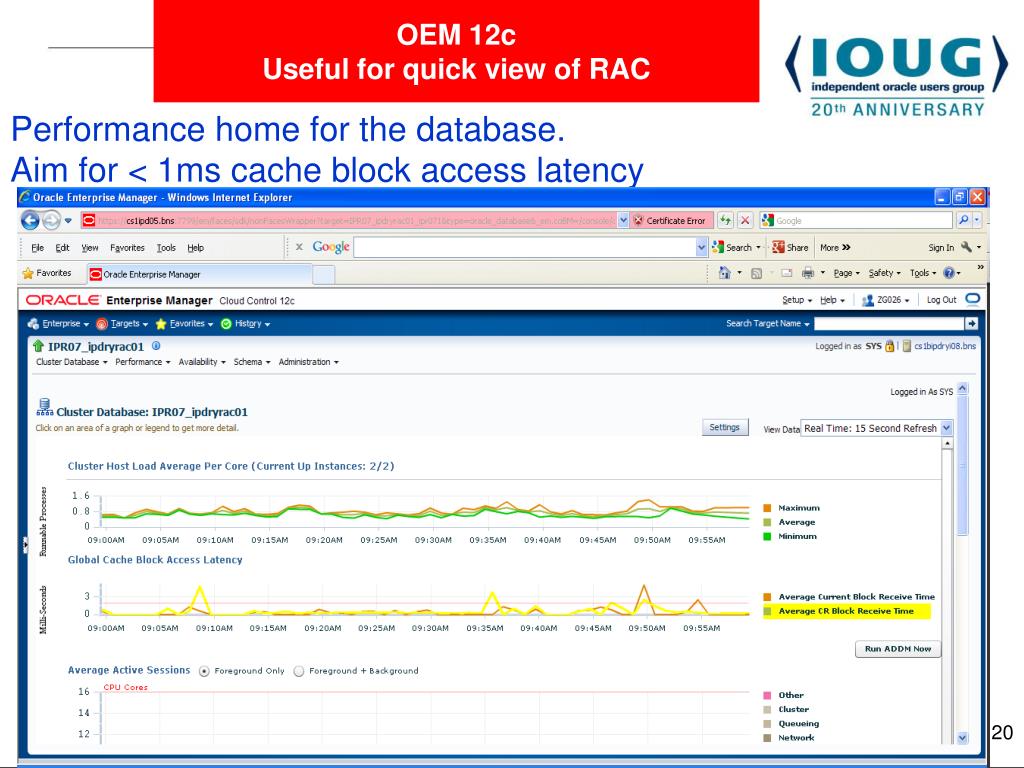Image resolution: width=1024 pixels, height=768 pixels.
Task: Expand the Administration menu
Action: tap(308, 362)
